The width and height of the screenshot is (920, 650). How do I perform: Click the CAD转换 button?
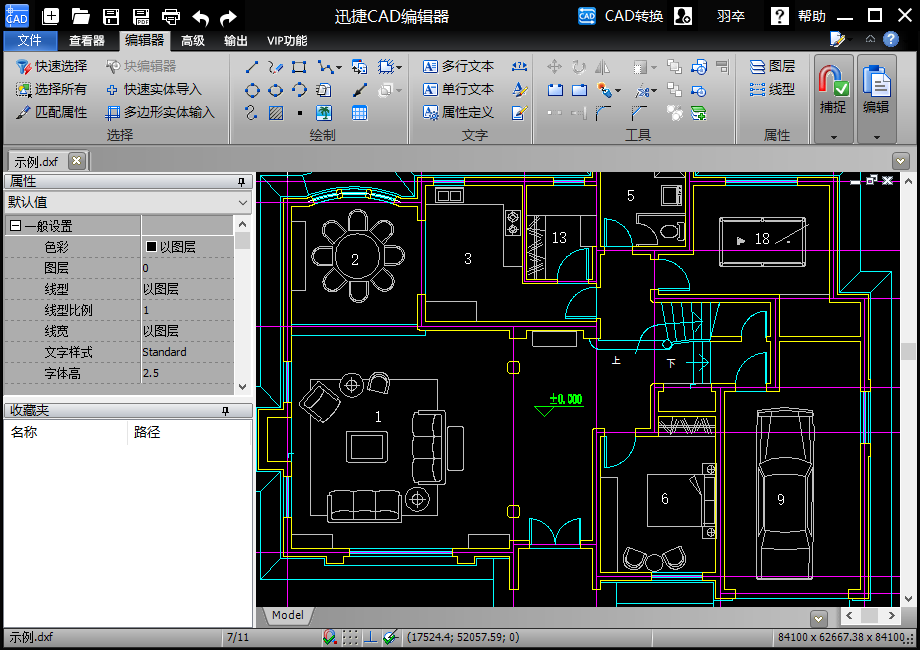point(621,16)
